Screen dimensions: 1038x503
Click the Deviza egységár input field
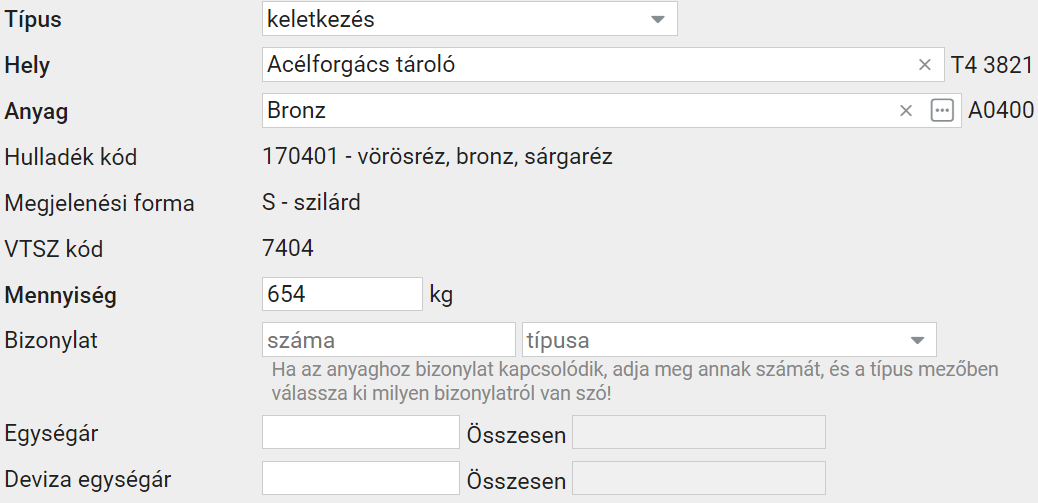point(361,478)
